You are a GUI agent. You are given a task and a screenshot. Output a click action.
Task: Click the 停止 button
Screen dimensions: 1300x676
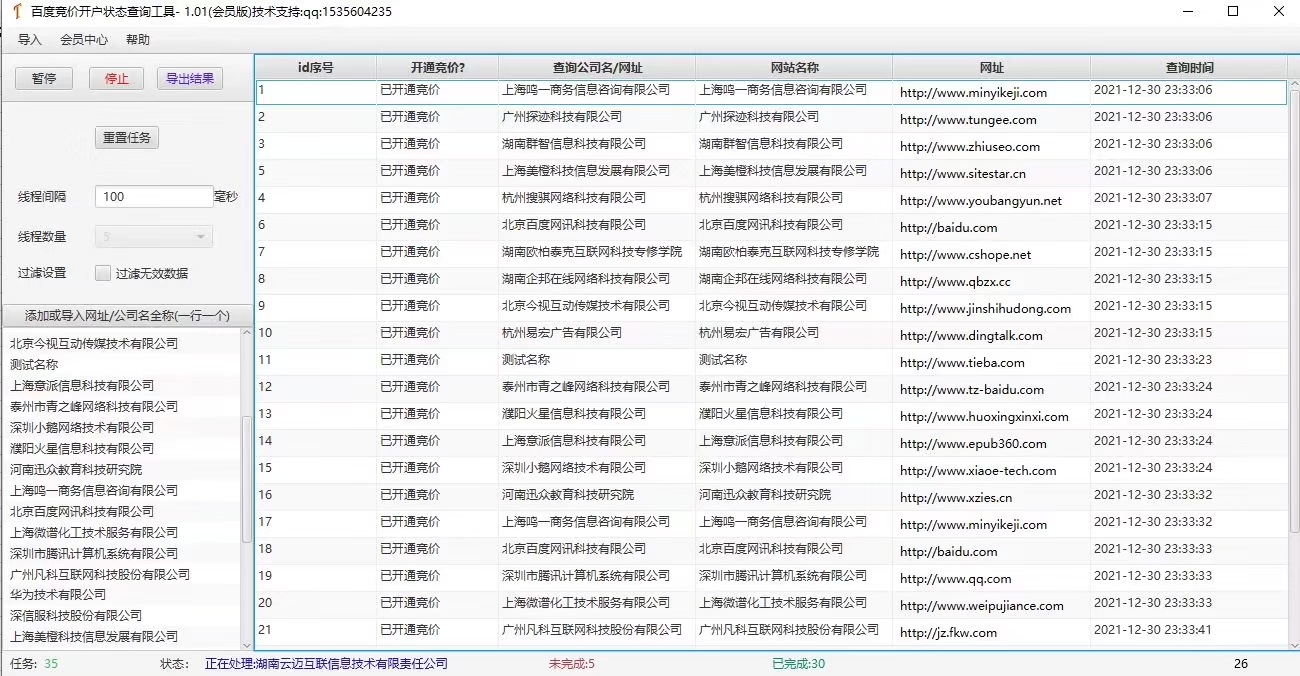pos(117,78)
